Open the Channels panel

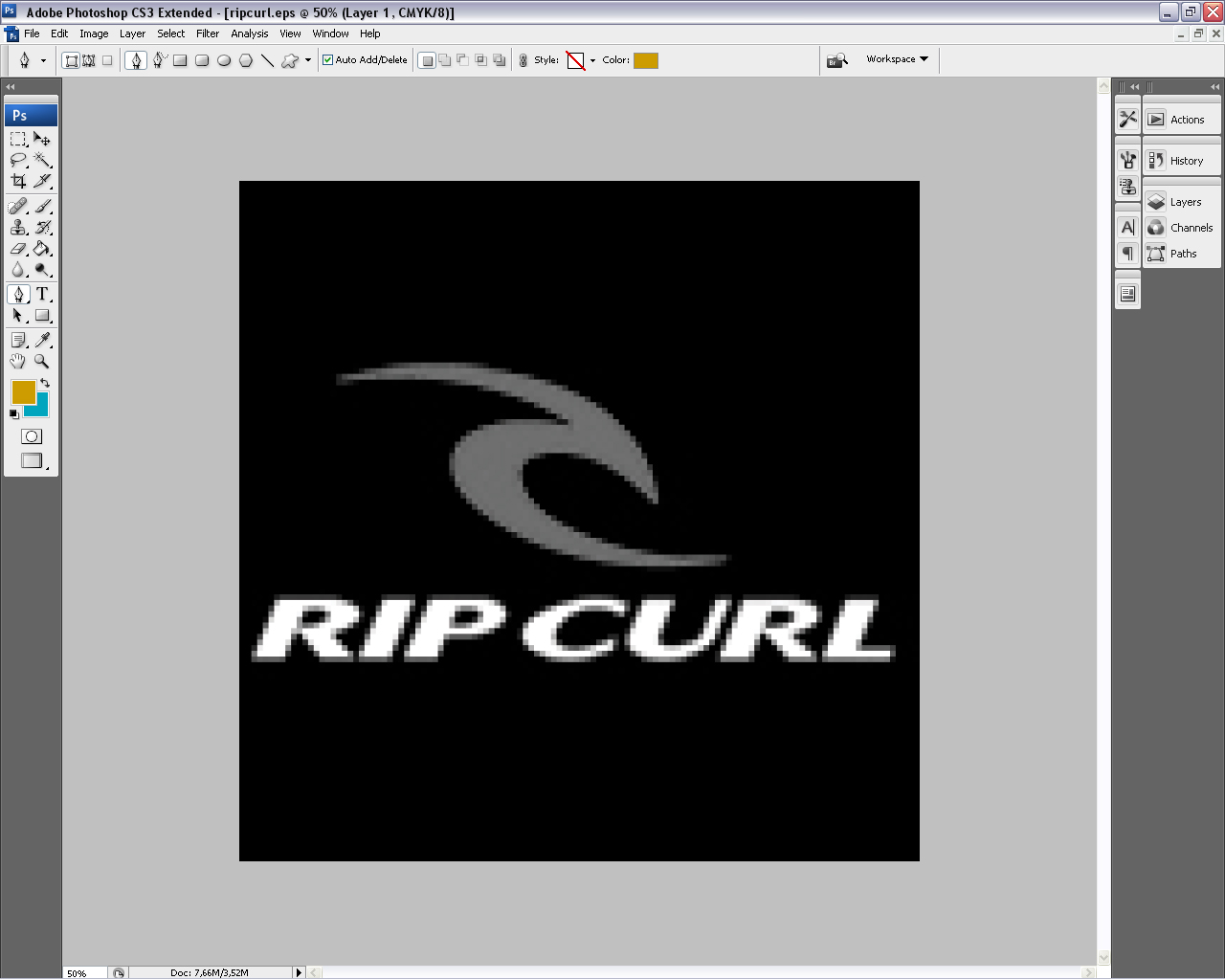click(x=1182, y=228)
